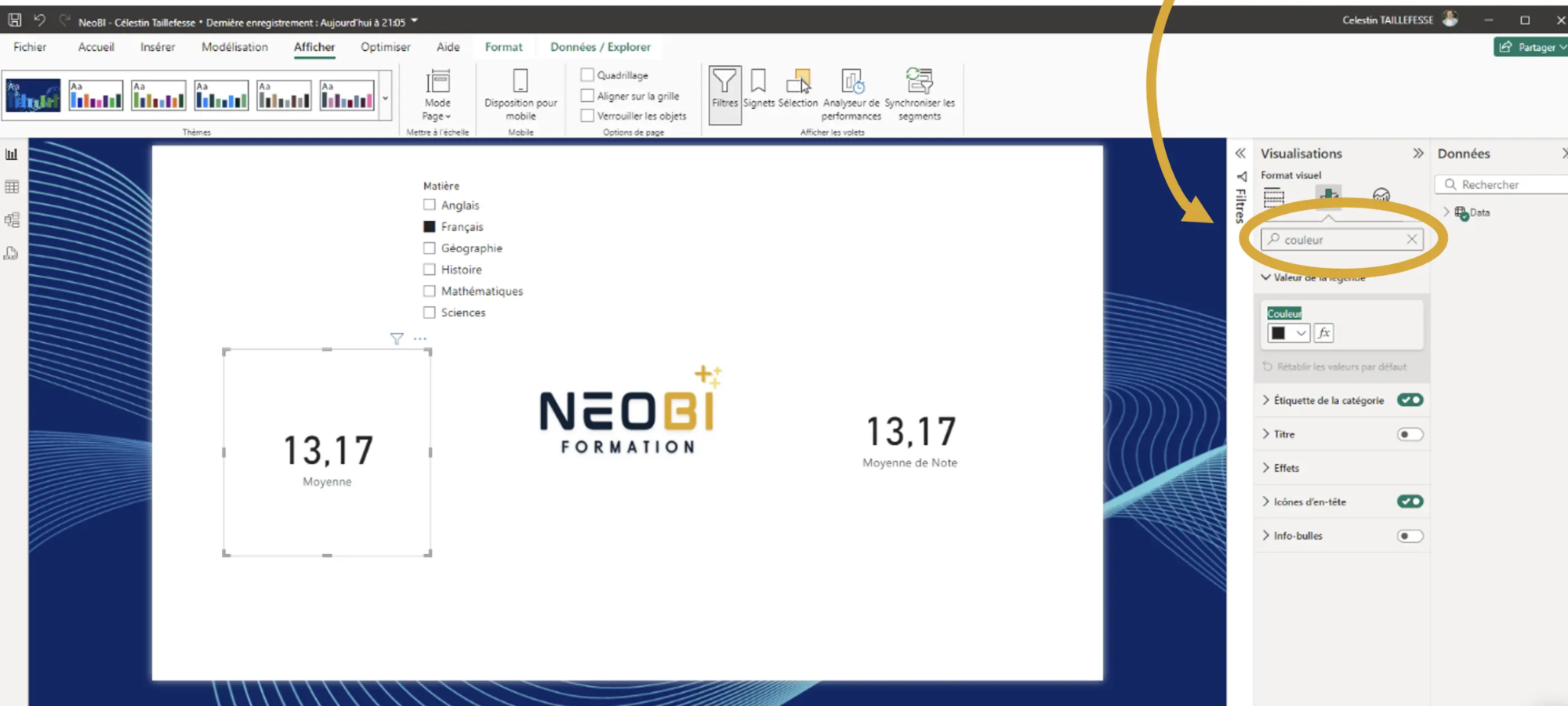1568x706 pixels.
Task: Select format visual brush icon
Action: [x=1328, y=196]
